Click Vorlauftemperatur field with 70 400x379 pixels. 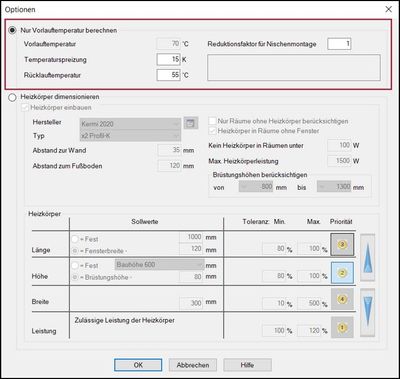169,44
